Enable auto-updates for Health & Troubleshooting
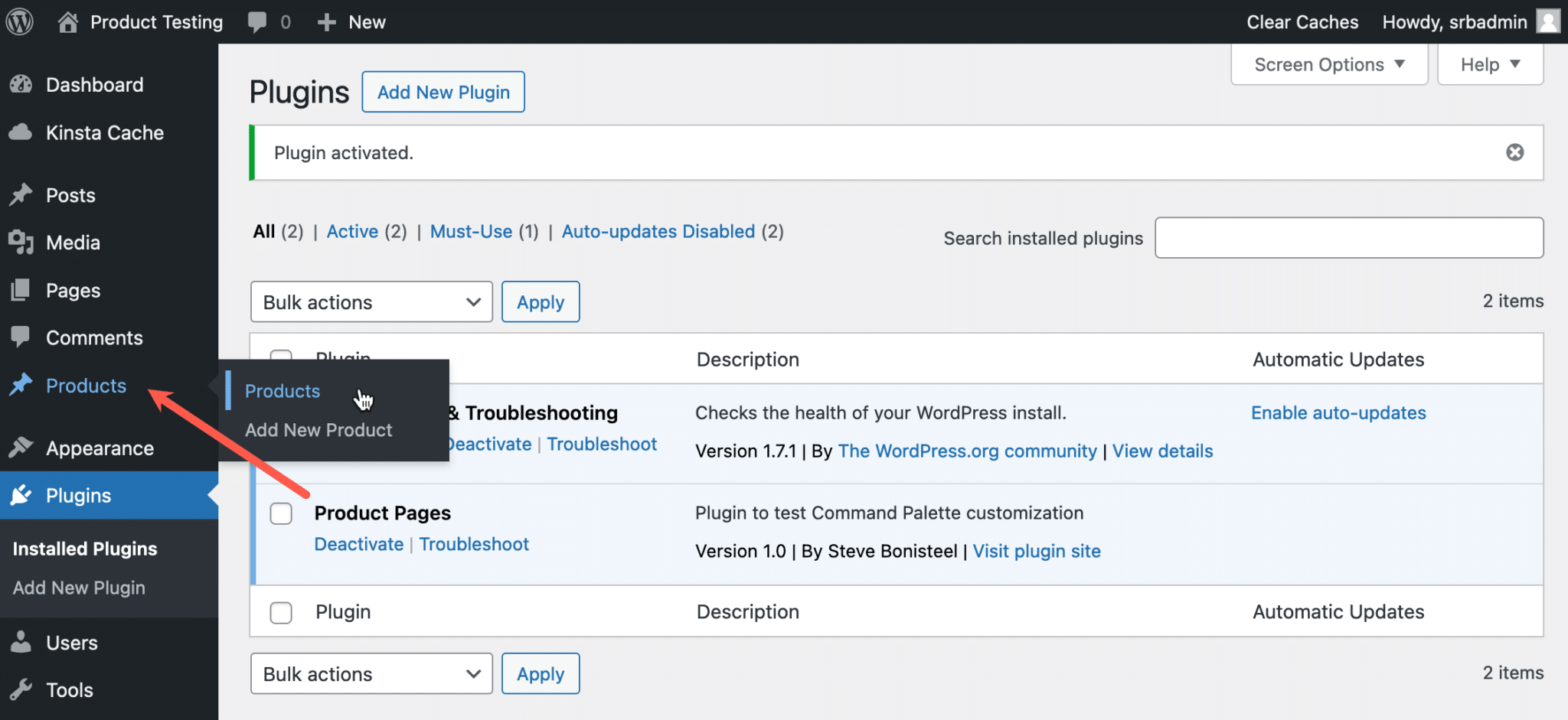 [1338, 412]
